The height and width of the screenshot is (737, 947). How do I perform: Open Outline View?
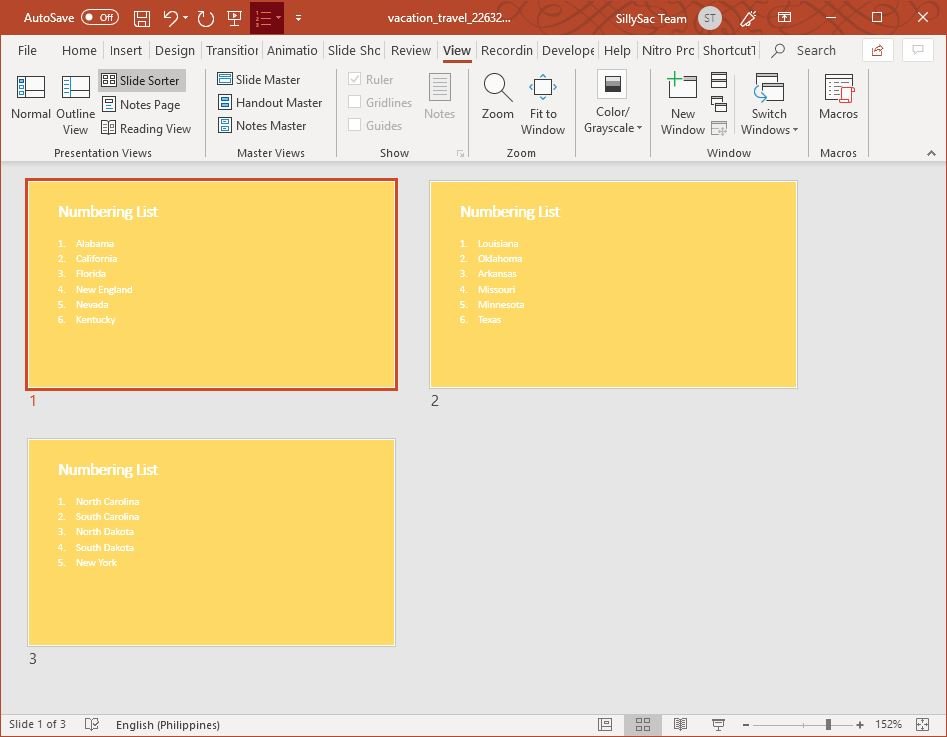point(75,104)
